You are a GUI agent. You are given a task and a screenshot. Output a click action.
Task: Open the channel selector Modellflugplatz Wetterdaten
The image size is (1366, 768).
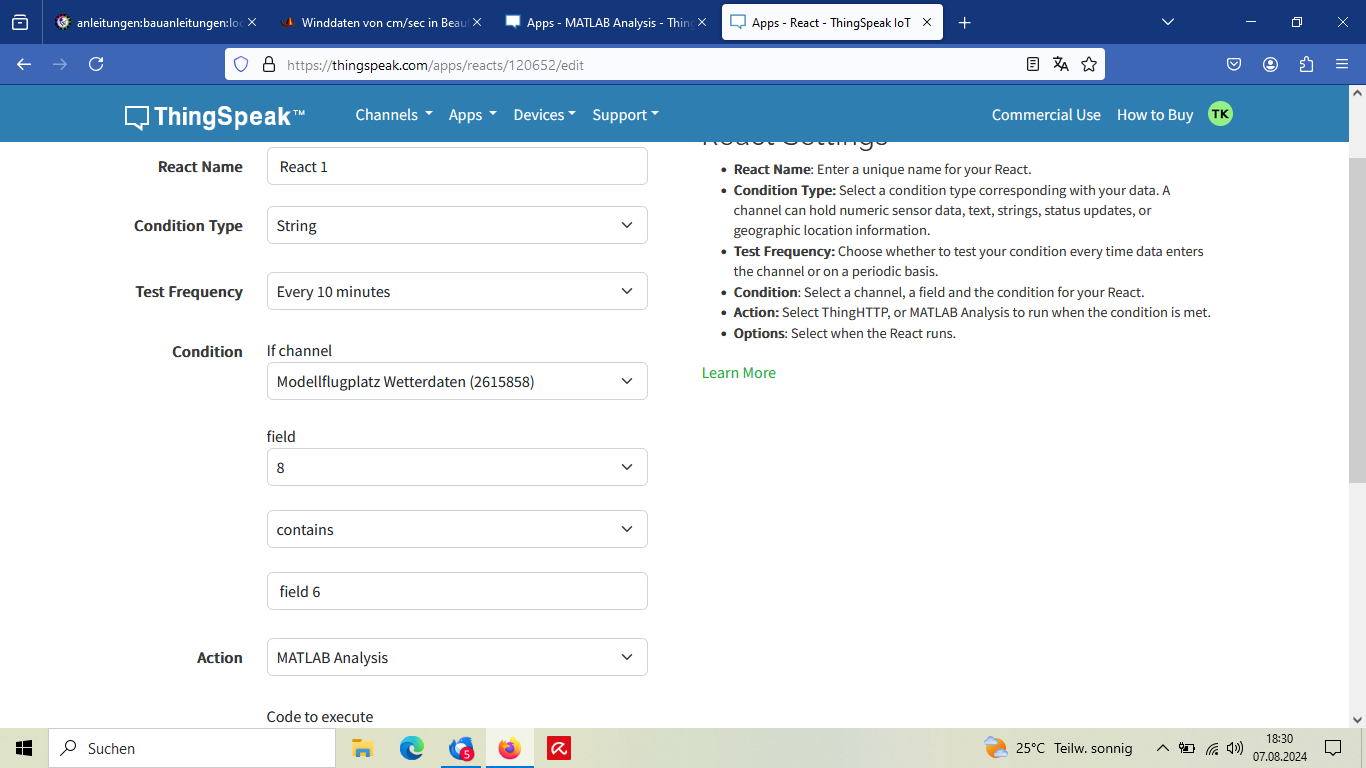[x=457, y=382]
